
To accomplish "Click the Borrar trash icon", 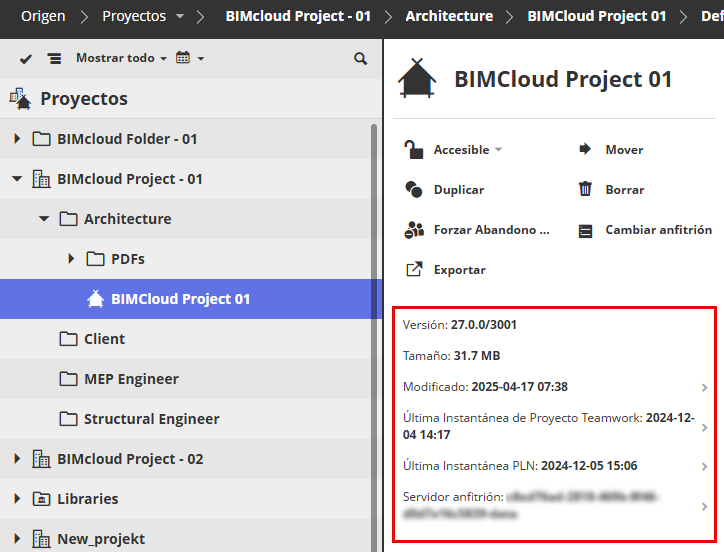I will click(586, 190).
